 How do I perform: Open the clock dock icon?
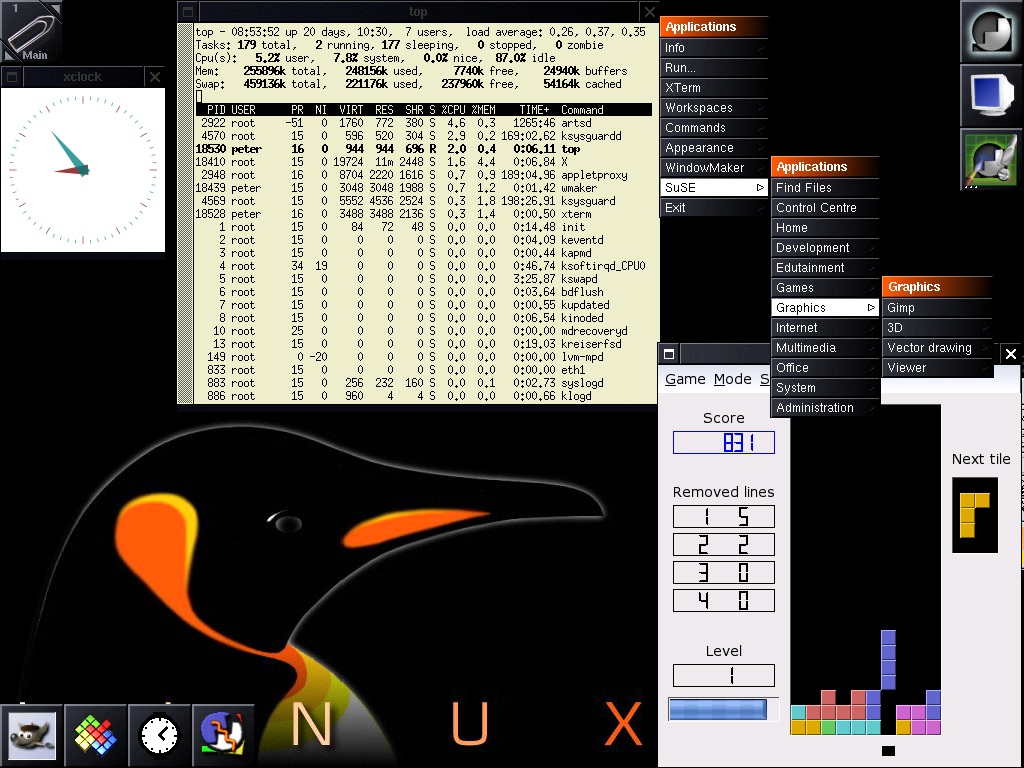coord(159,735)
